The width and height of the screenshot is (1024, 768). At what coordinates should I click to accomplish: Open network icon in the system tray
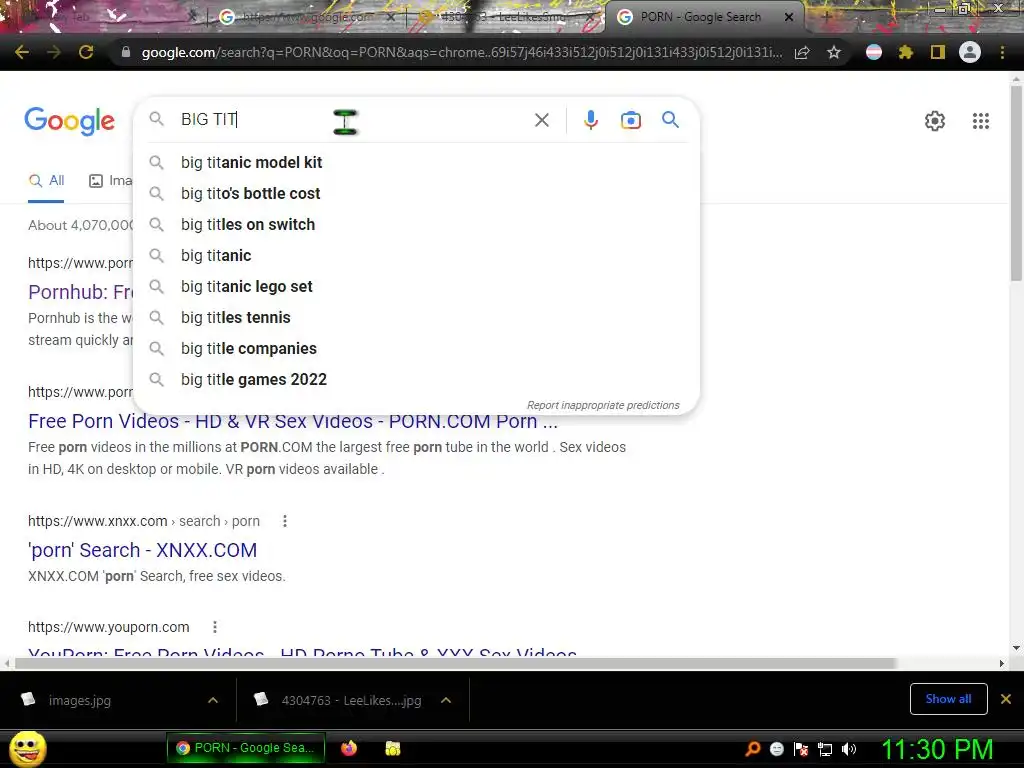point(825,749)
